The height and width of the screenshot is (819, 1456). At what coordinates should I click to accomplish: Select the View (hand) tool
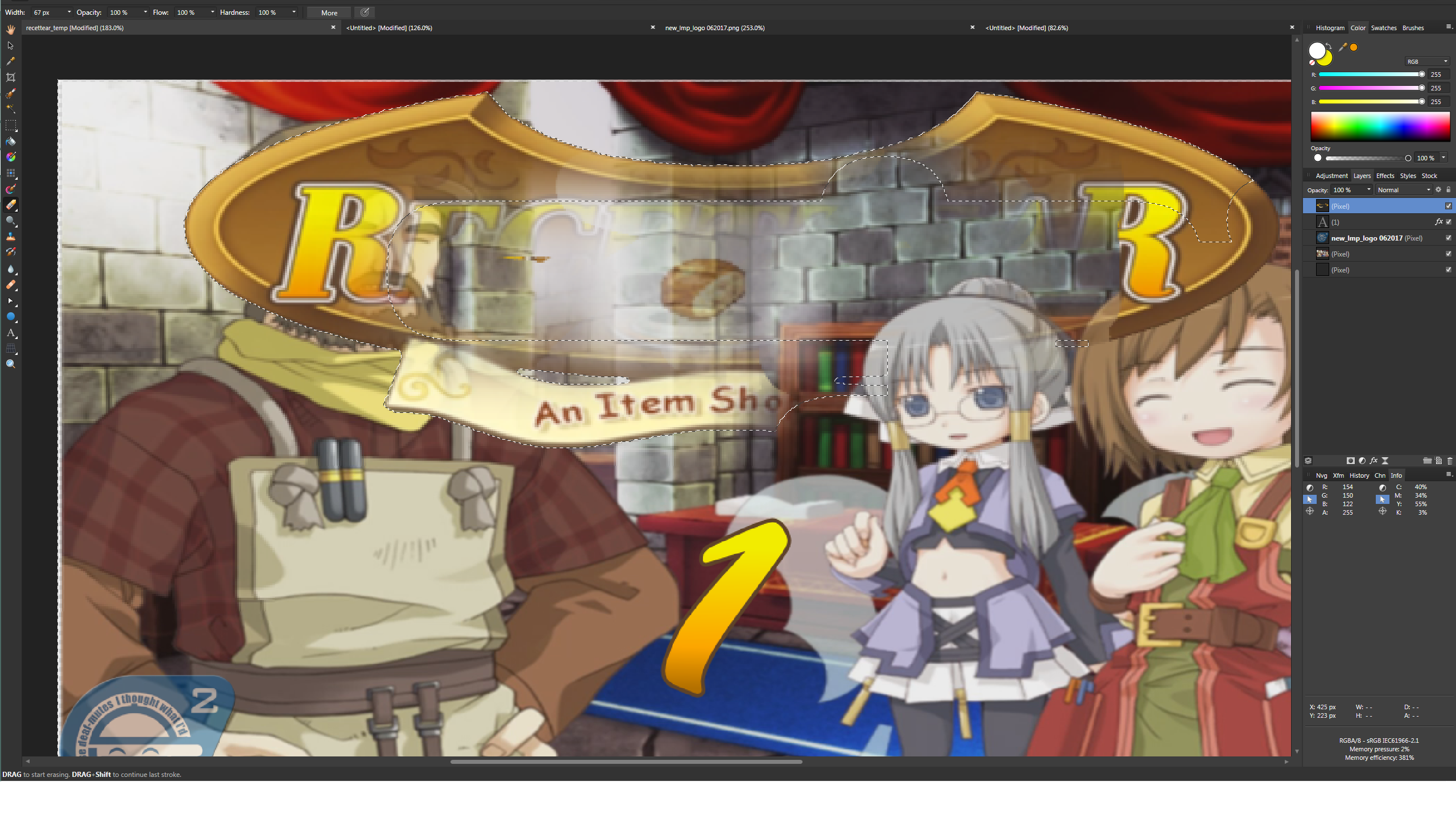click(11, 30)
